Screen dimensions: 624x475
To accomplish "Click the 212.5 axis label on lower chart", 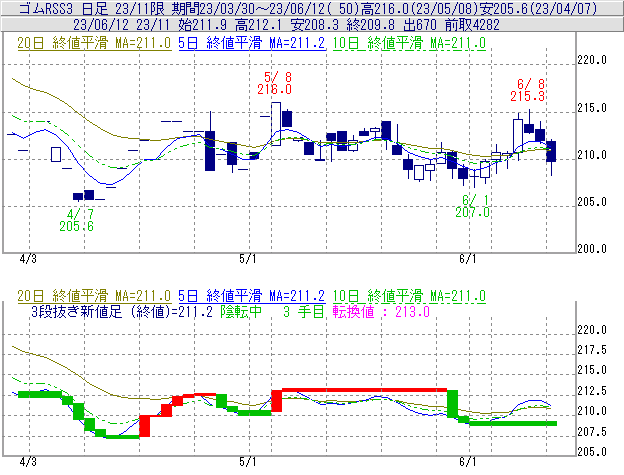I will [592, 391].
